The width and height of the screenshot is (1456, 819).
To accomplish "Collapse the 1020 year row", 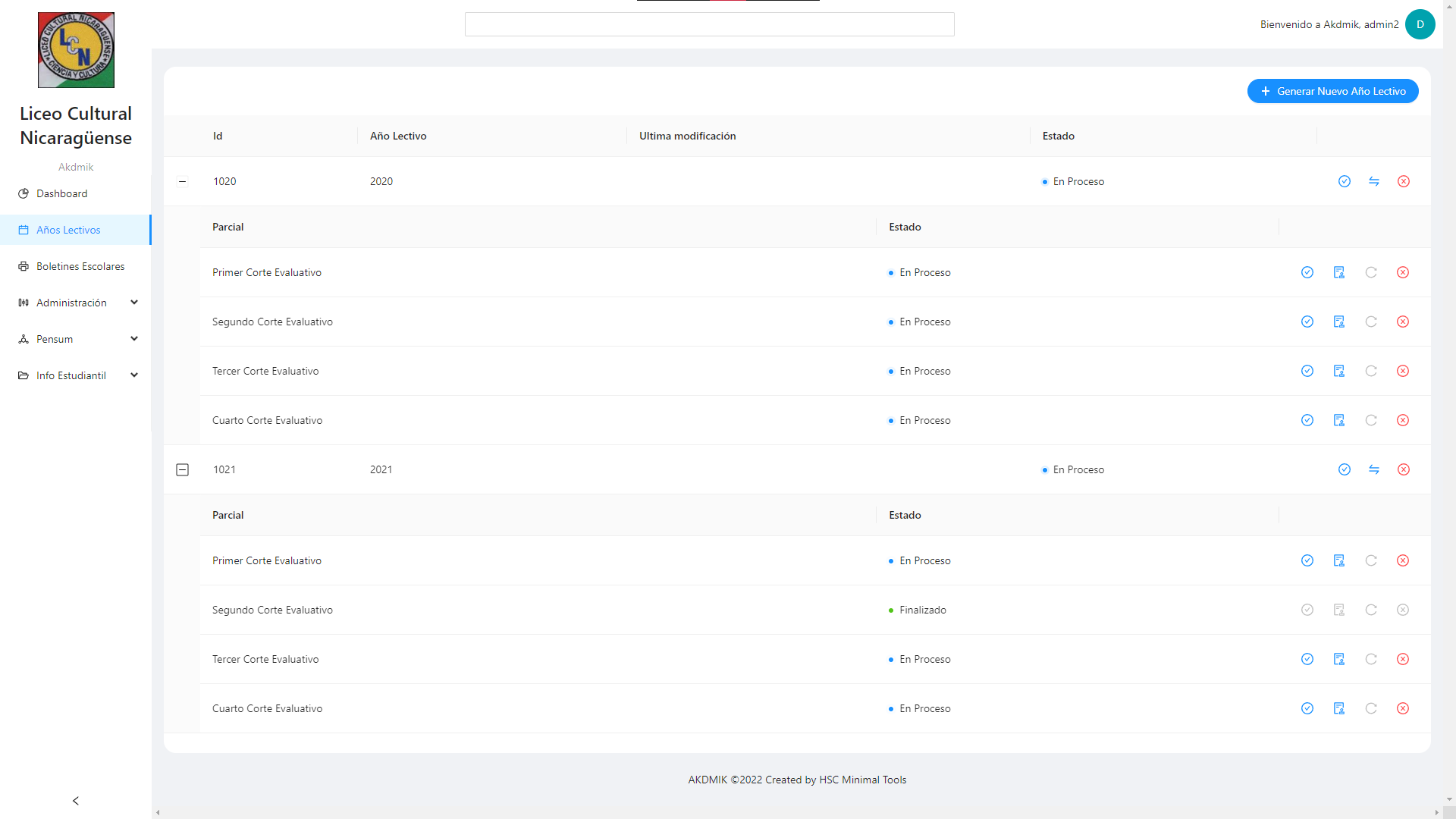I will 182,181.
